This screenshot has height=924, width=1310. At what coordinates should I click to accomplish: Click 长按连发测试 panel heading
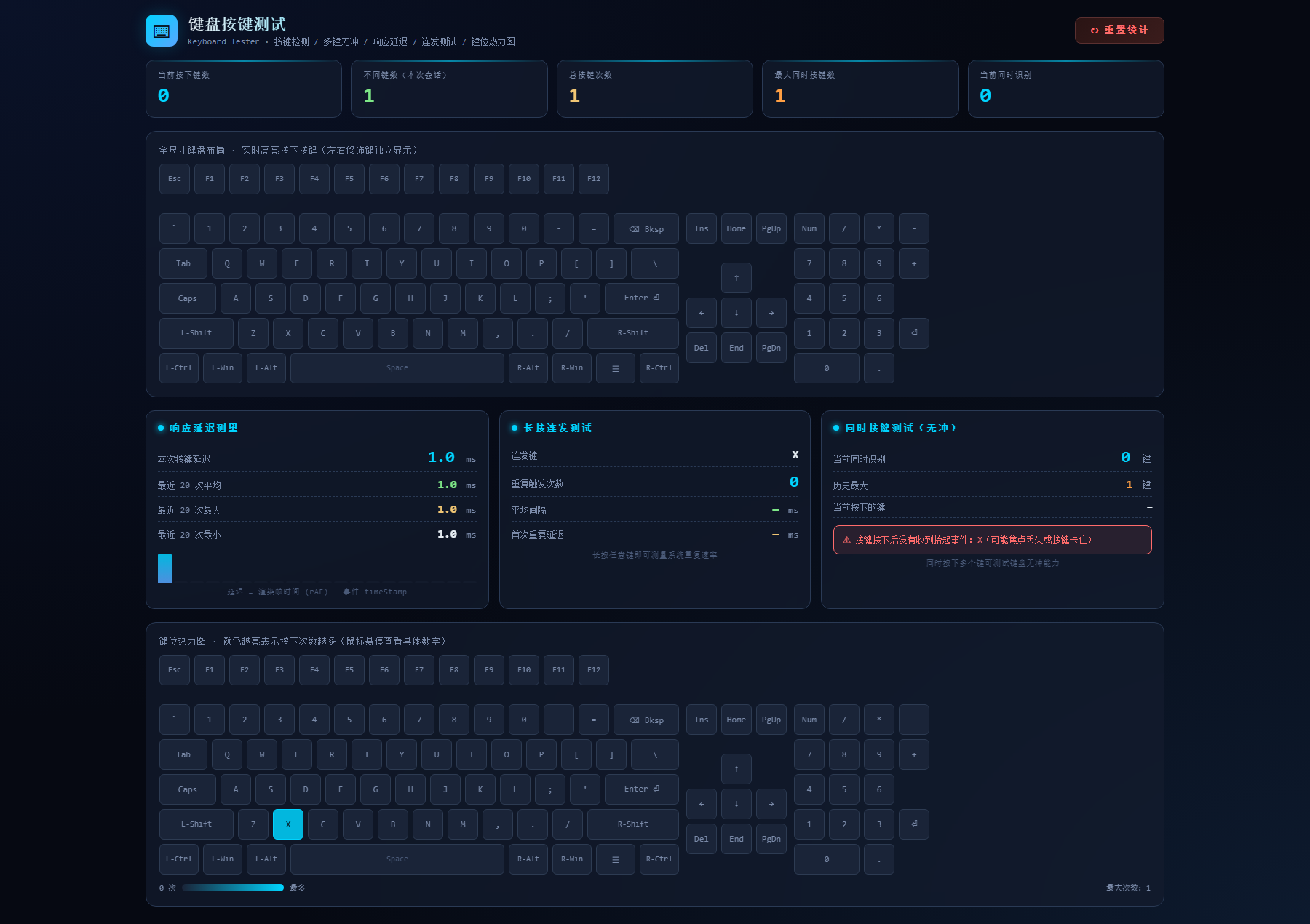(x=557, y=428)
